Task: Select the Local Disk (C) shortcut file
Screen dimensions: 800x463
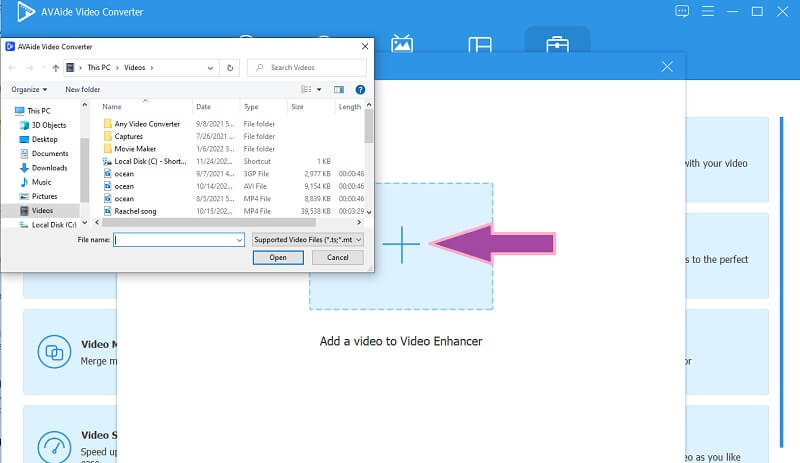Action: click(x=150, y=161)
